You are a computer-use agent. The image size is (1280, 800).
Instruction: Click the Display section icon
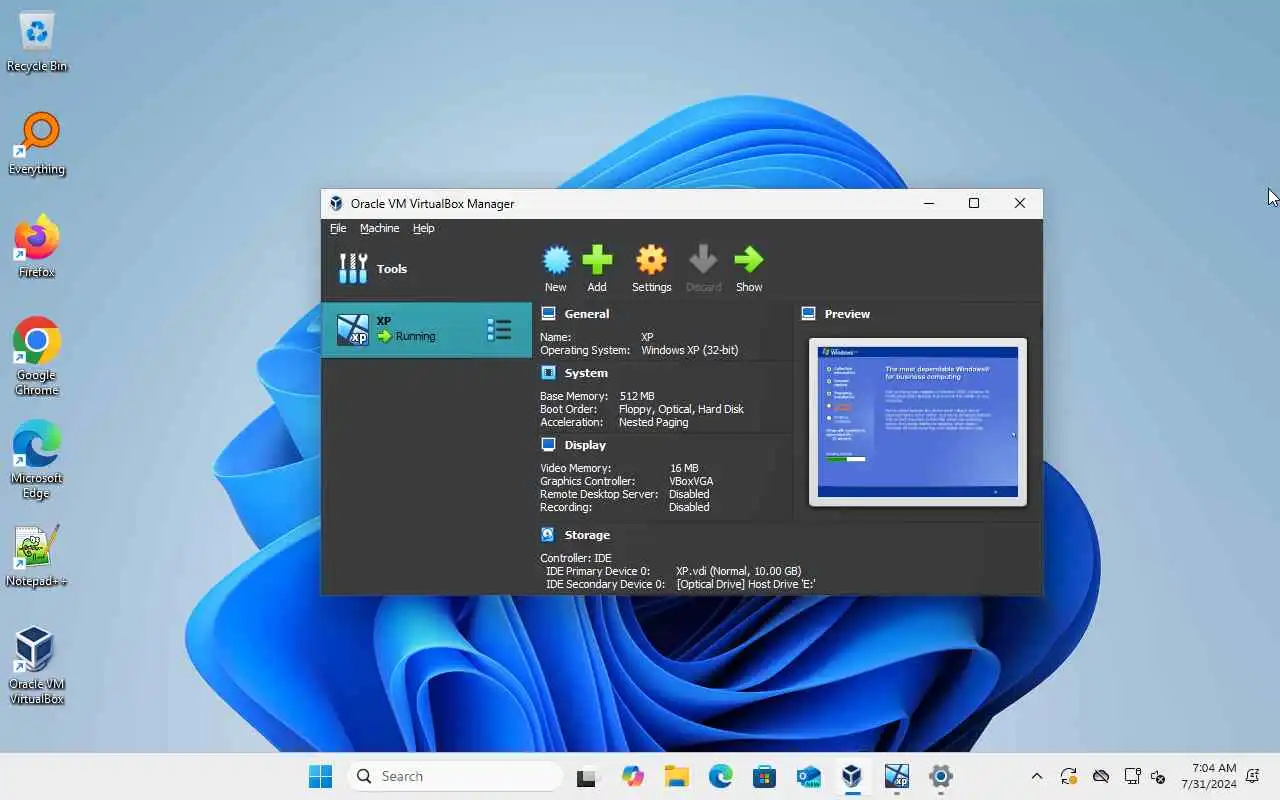(x=548, y=445)
